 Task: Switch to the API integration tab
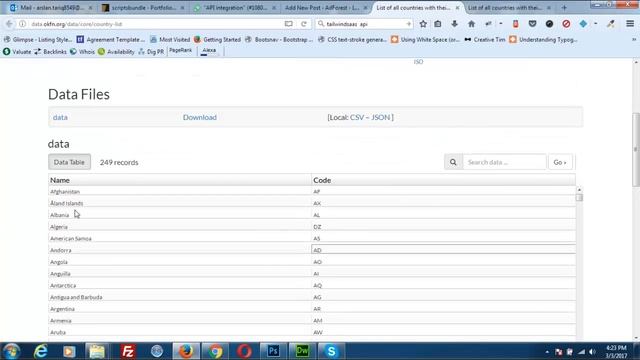pyautogui.click(x=235, y=7)
